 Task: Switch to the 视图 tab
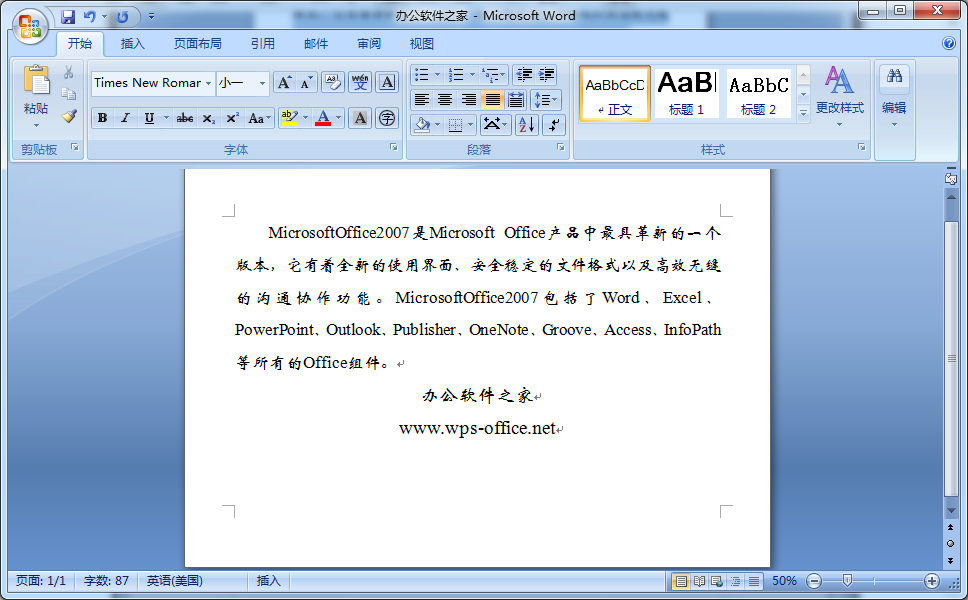422,44
